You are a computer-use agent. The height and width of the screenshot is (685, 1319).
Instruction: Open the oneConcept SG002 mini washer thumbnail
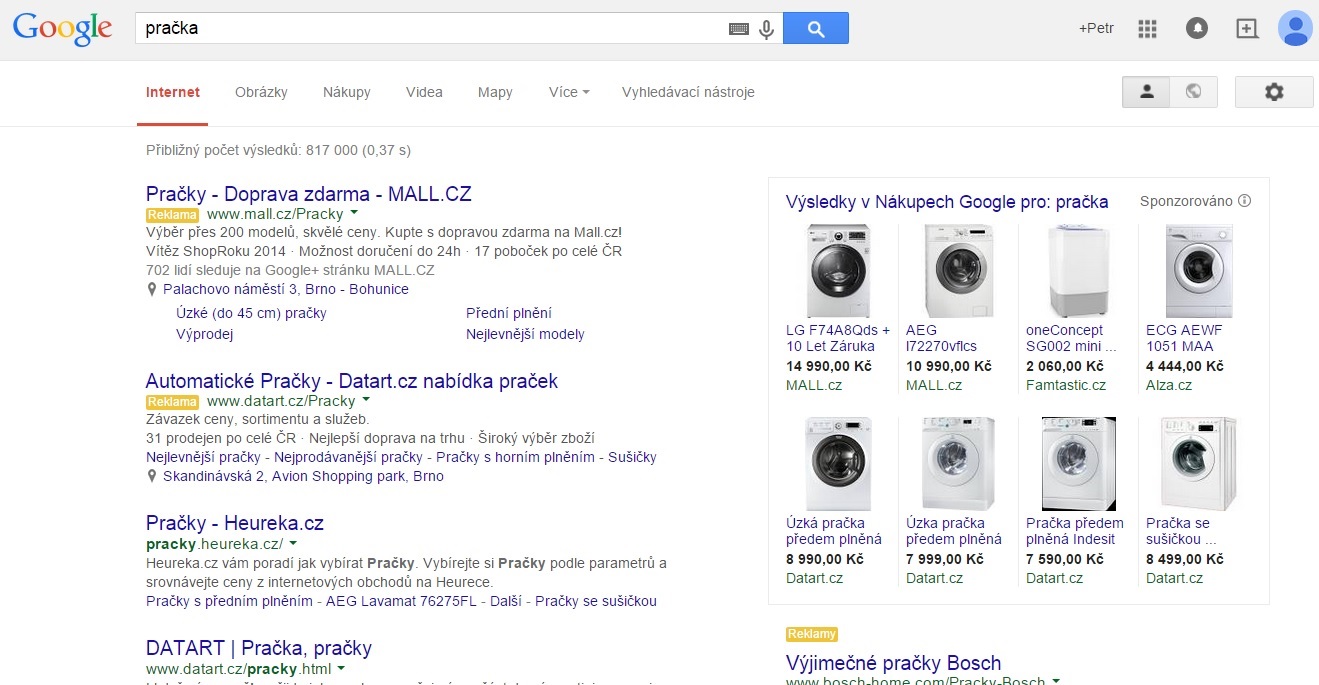1078,270
